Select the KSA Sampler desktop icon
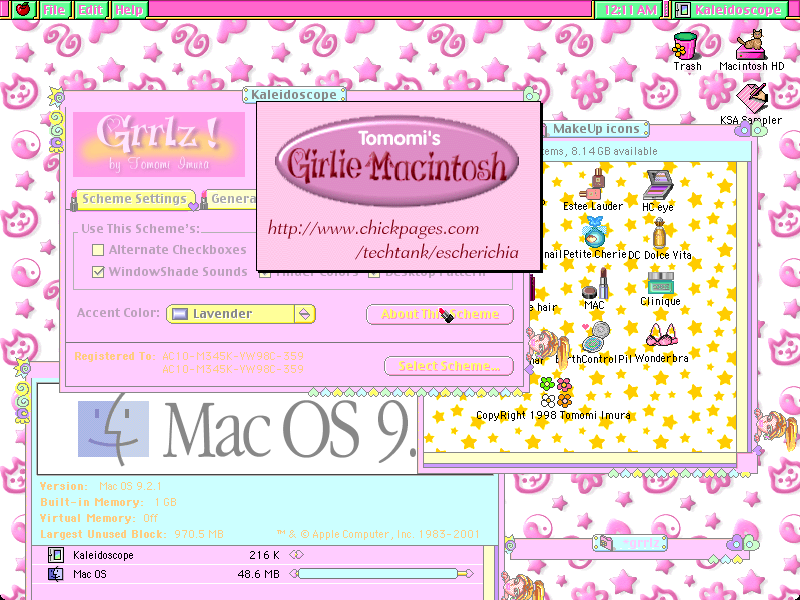This screenshot has width=800, height=600. pos(751,98)
